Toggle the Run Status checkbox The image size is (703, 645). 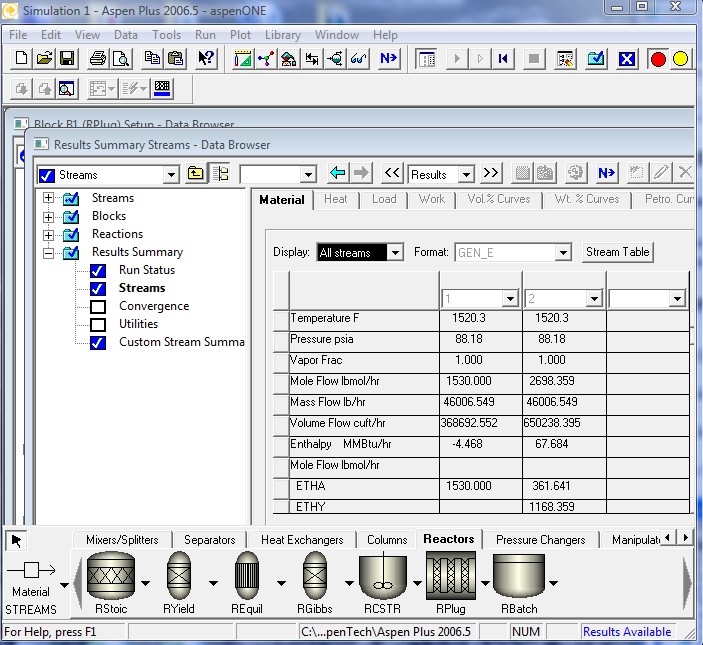[98, 270]
